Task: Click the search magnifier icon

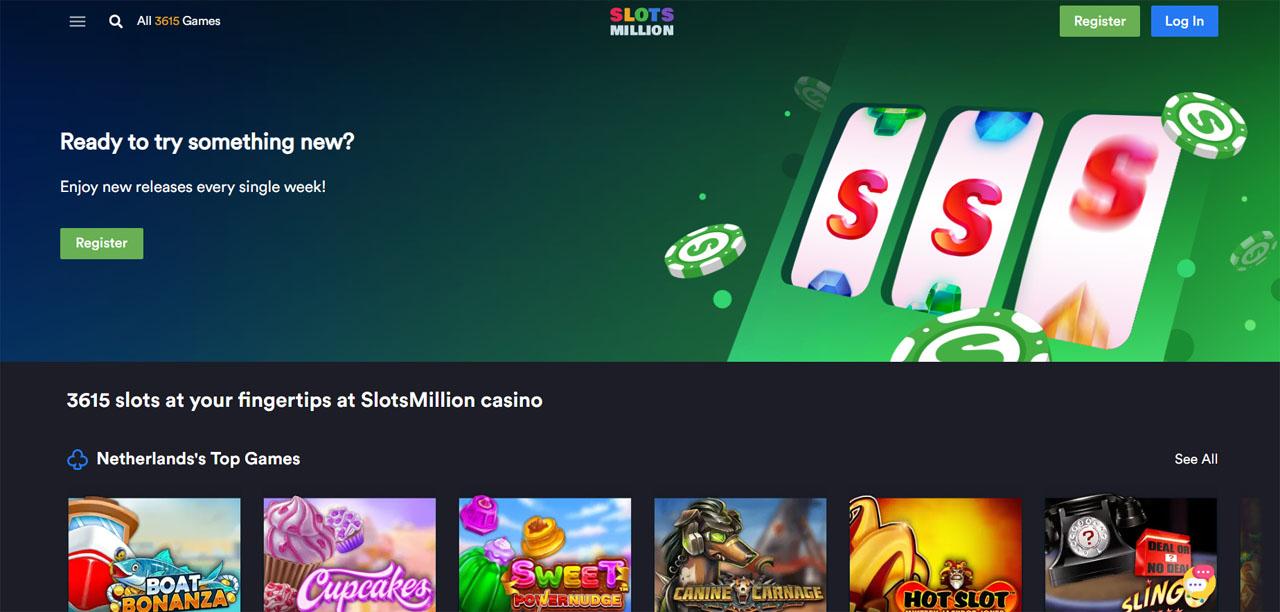Action: pyautogui.click(x=116, y=21)
